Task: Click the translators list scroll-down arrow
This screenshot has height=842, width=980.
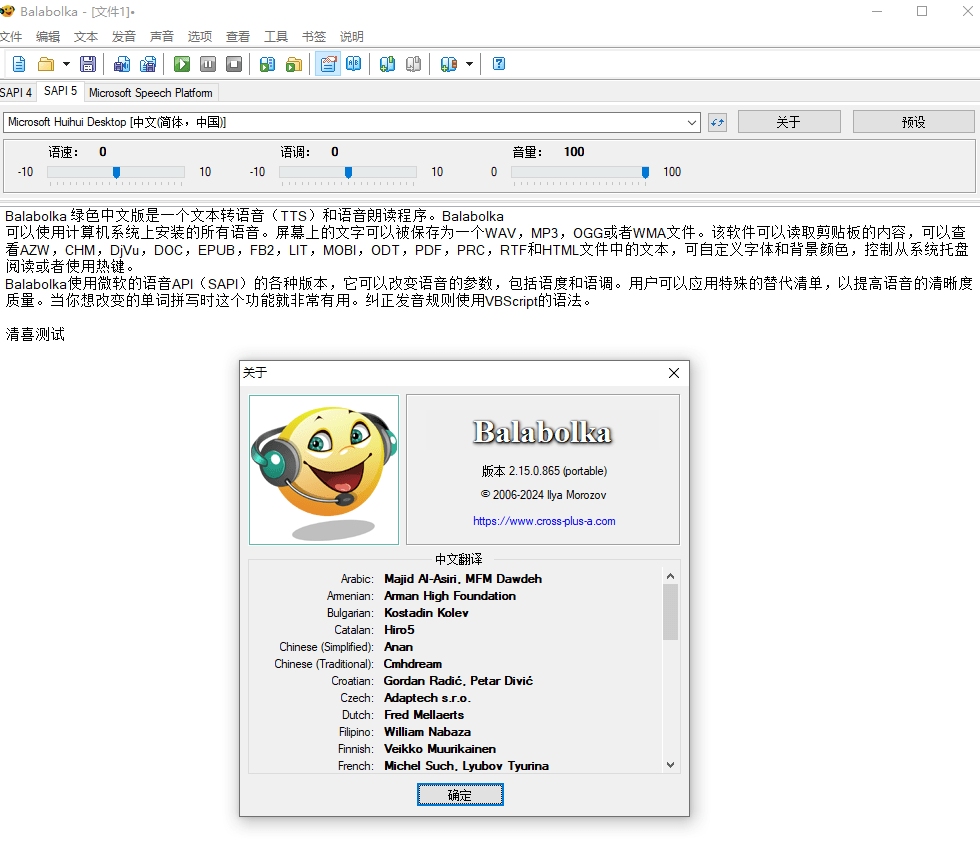Action: pos(670,764)
